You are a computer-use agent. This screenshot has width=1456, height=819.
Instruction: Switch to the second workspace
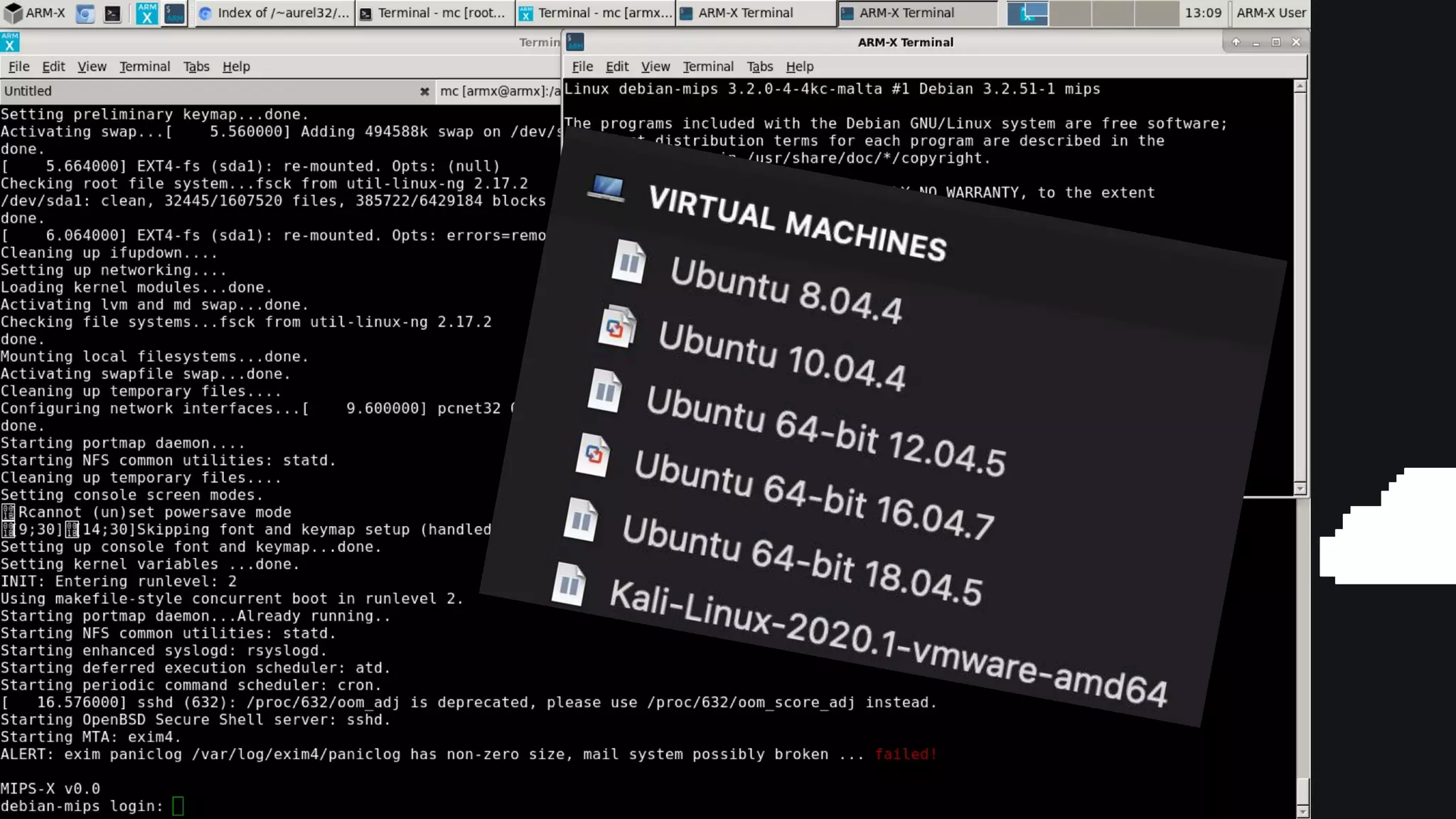pyautogui.click(x=1070, y=13)
